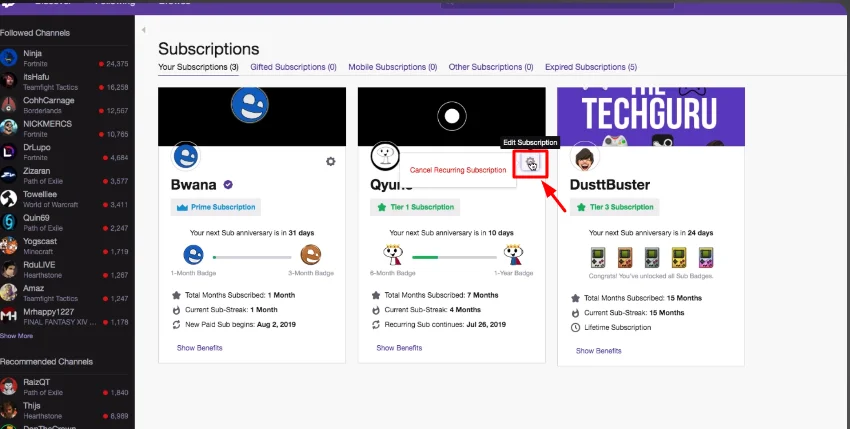Open RaizQT recommended channel avatar
This screenshot has height=429, width=850.
coord(9,386)
